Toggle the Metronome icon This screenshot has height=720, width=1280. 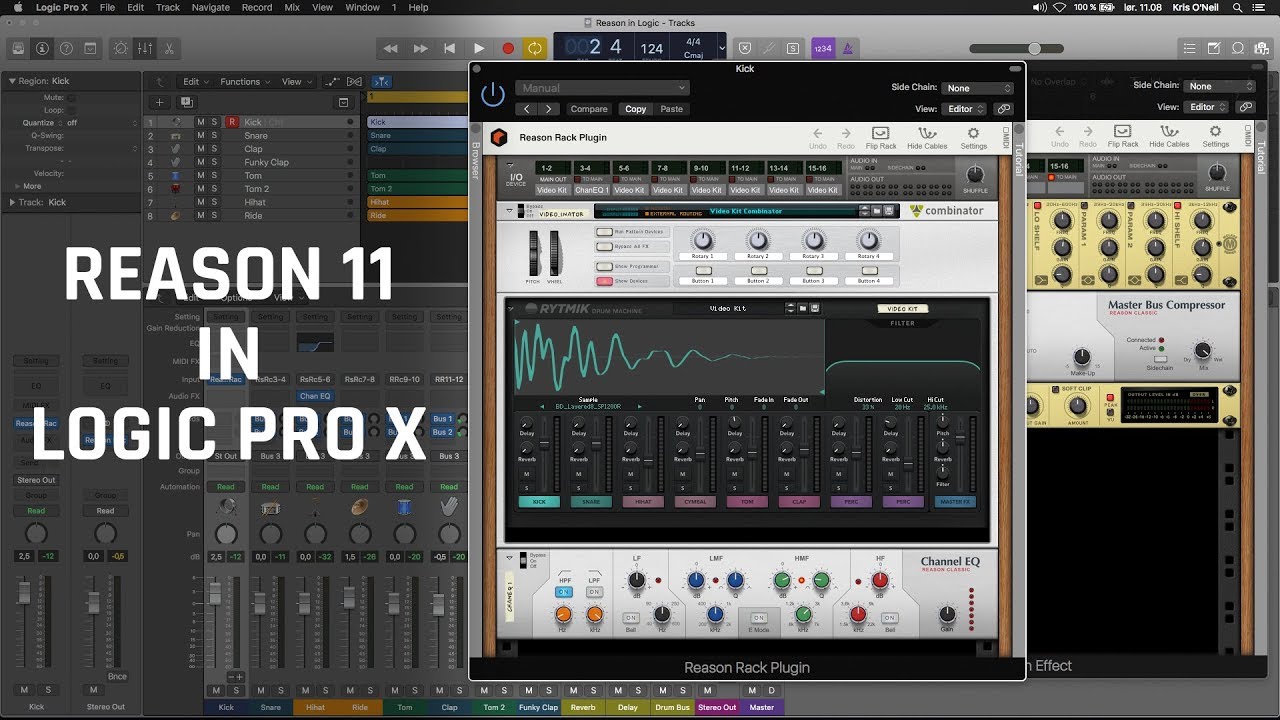pyautogui.click(x=847, y=48)
